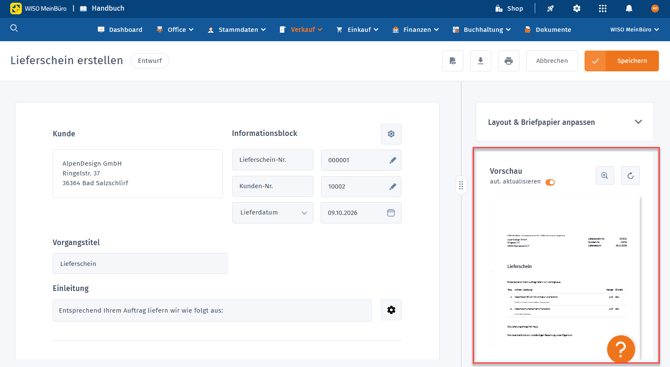Click the rocket icon in top bar
Viewport: 670px width, 367px height.
click(550, 9)
